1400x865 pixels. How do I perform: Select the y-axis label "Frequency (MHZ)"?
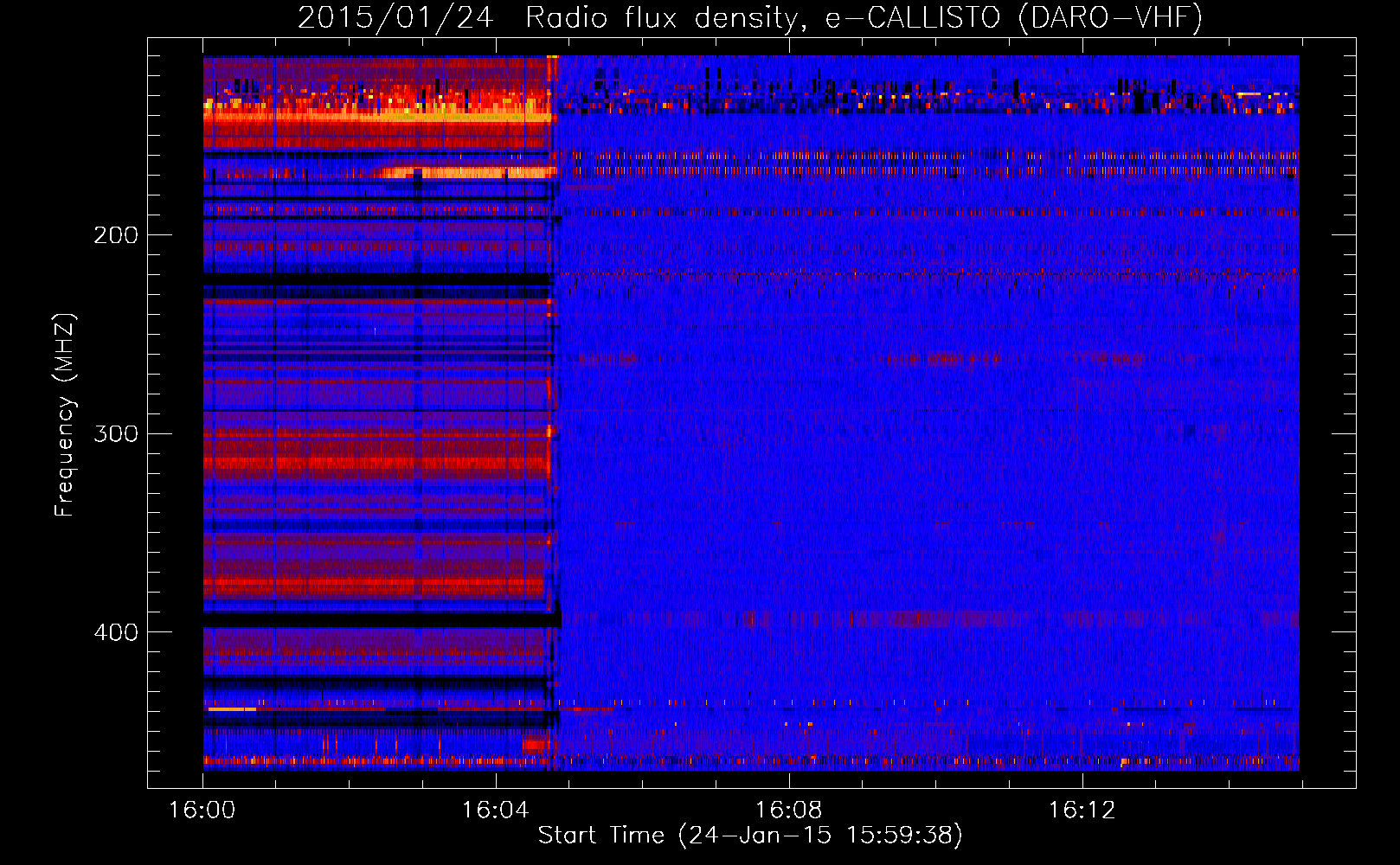[x=65, y=415]
